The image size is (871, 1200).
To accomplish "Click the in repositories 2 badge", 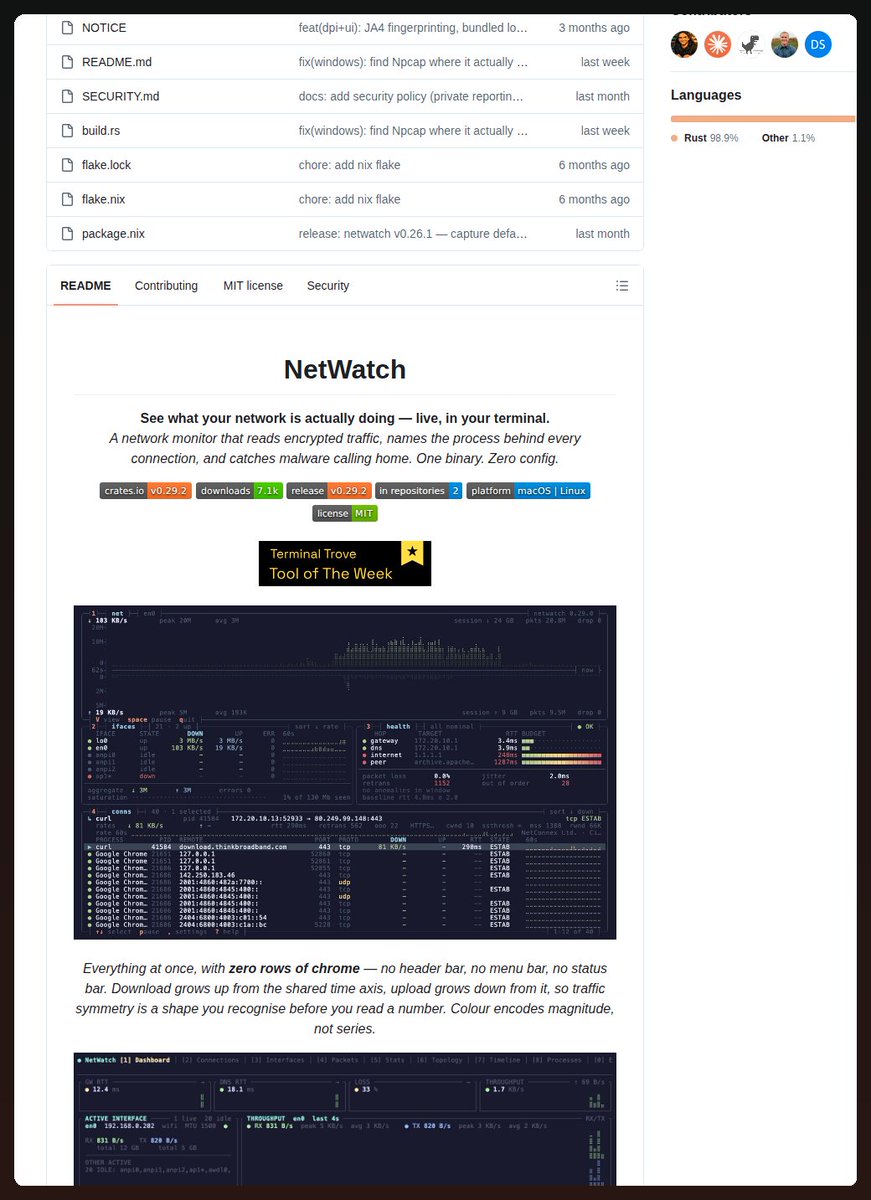I will 419,491.
